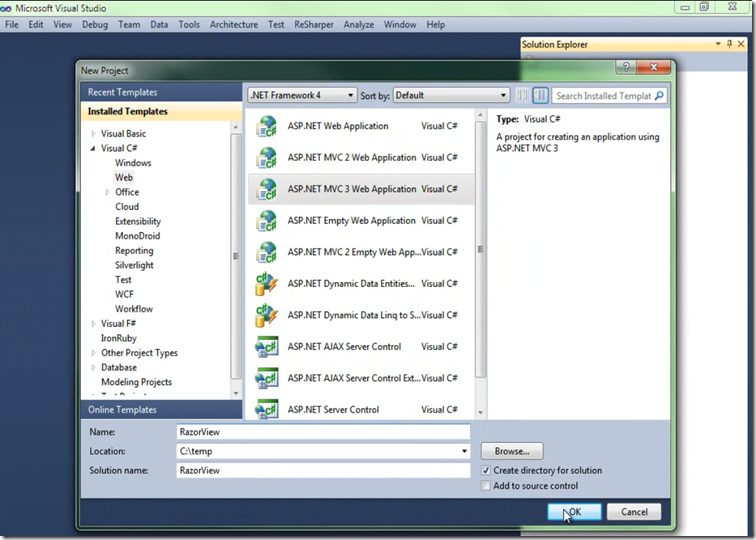The width and height of the screenshot is (756, 540).
Task: Click the New Project help button
Action: pos(626,67)
